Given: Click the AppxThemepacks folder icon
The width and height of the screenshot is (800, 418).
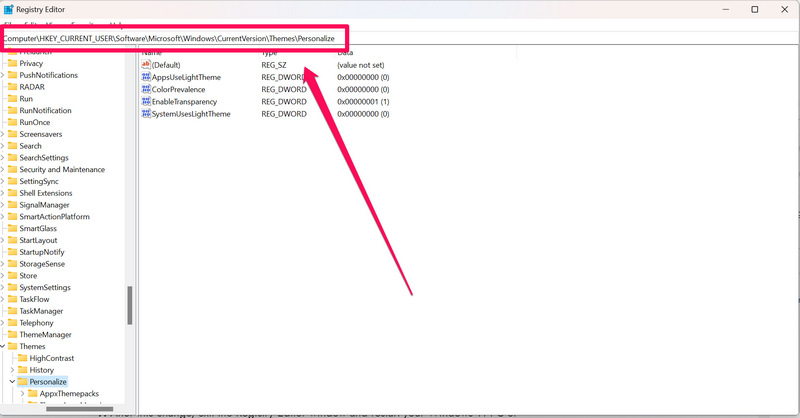Looking at the screenshot, I should click(33, 393).
